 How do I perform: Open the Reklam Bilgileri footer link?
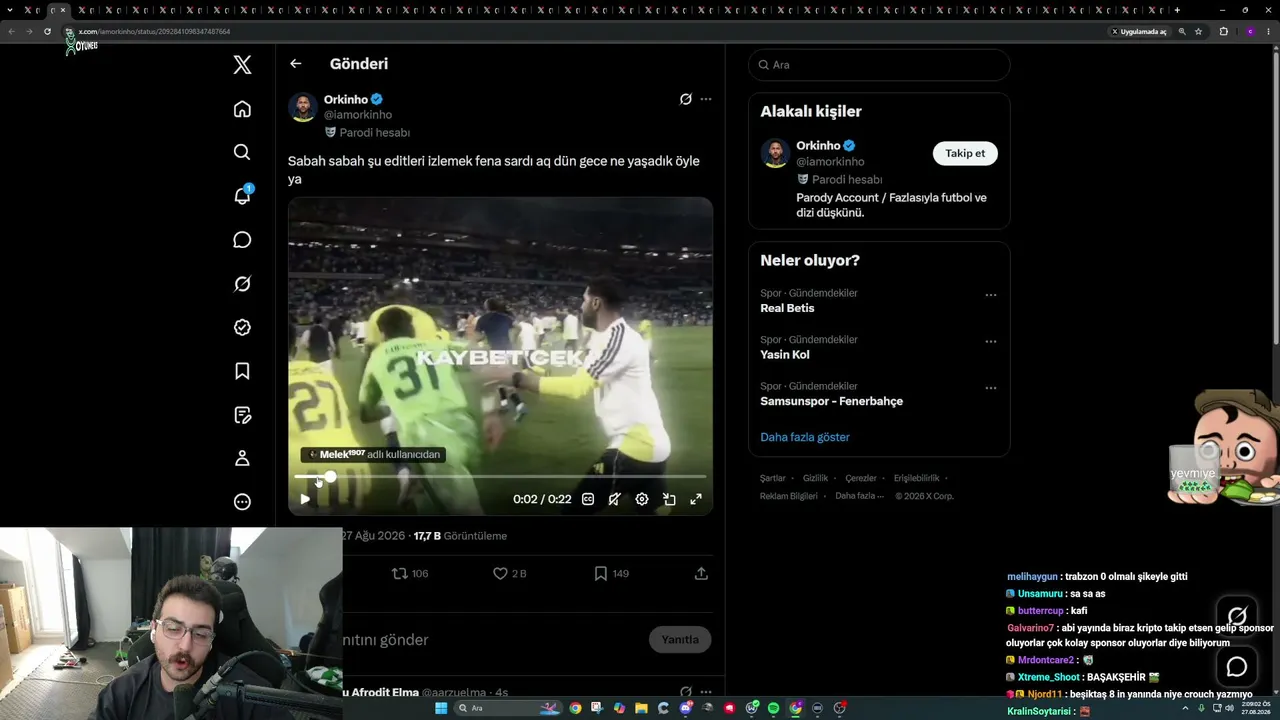pos(789,496)
